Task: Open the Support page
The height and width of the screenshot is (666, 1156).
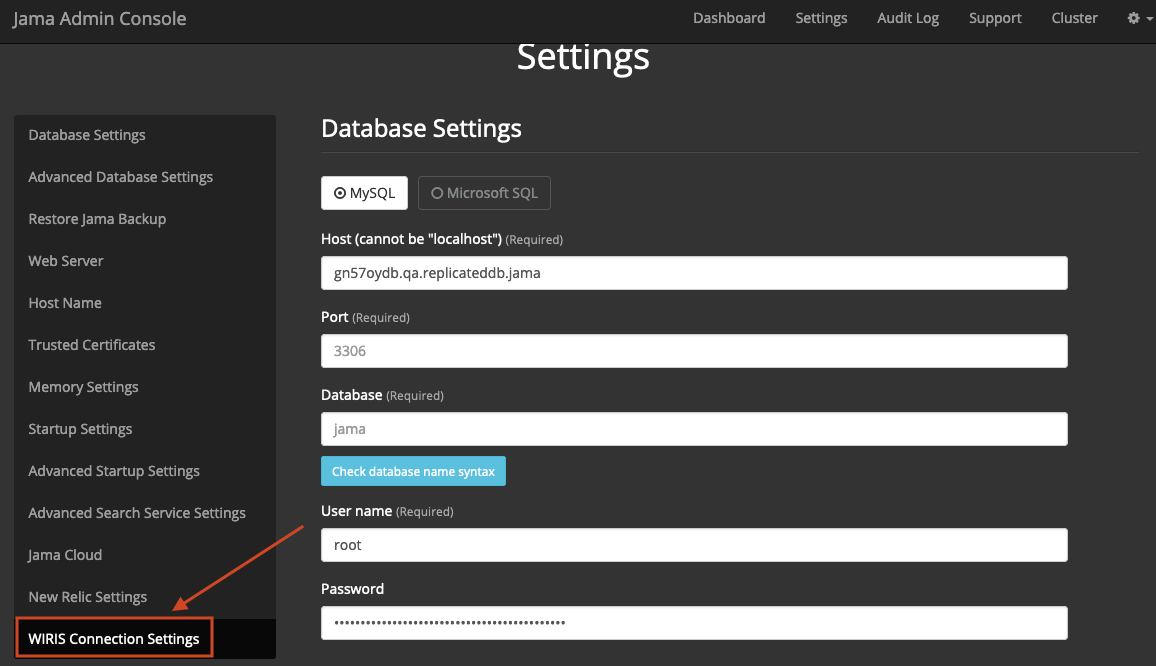Action: (995, 18)
